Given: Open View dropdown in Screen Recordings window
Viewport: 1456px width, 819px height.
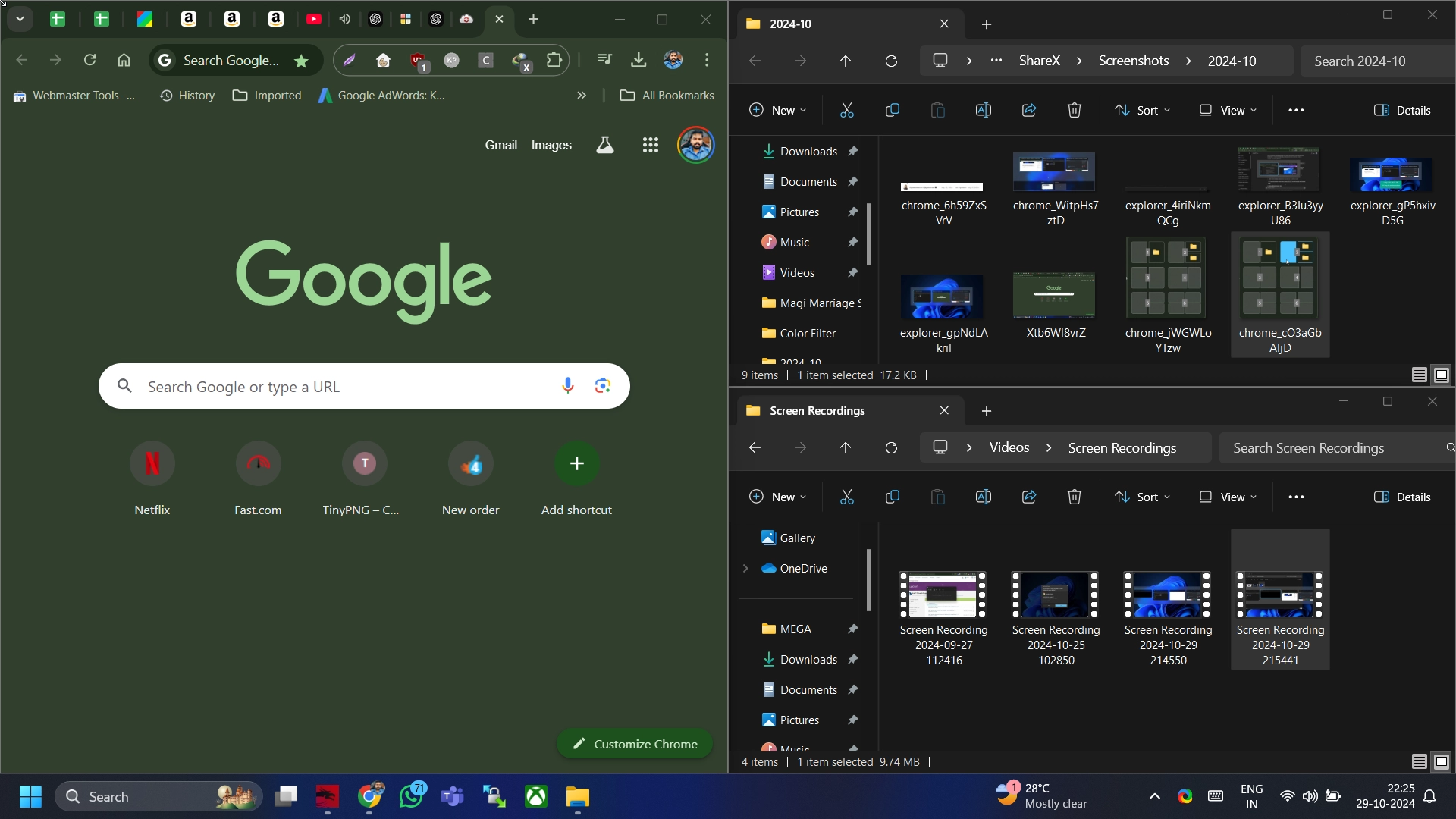Looking at the screenshot, I should 1228,497.
